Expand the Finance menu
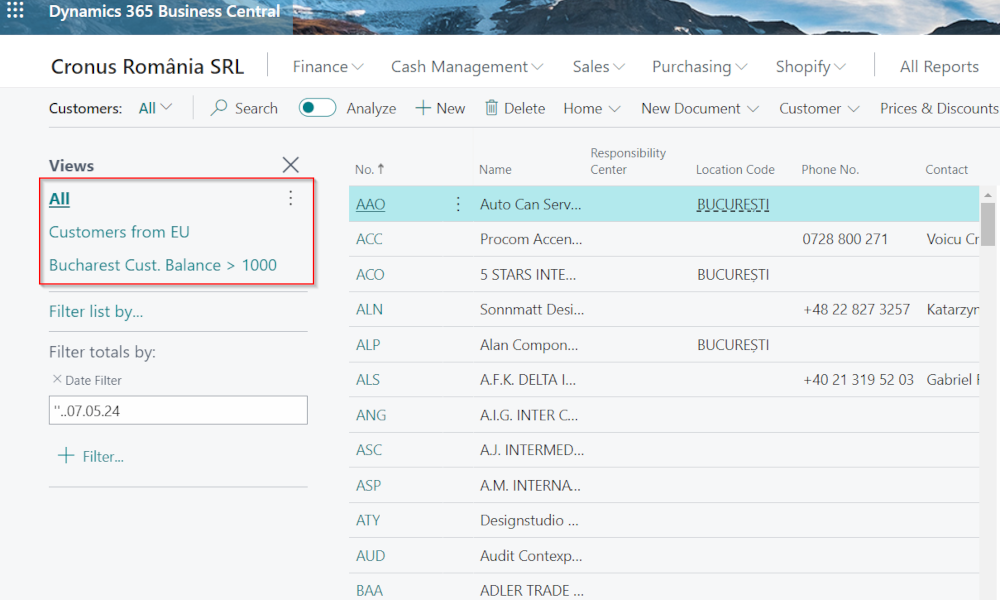 328,66
